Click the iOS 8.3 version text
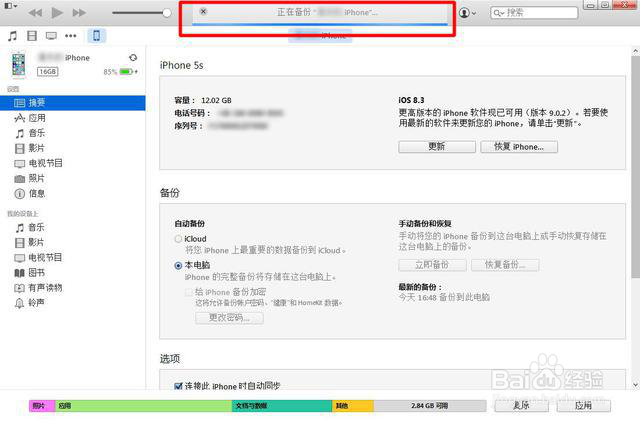 [x=411, y=100]
